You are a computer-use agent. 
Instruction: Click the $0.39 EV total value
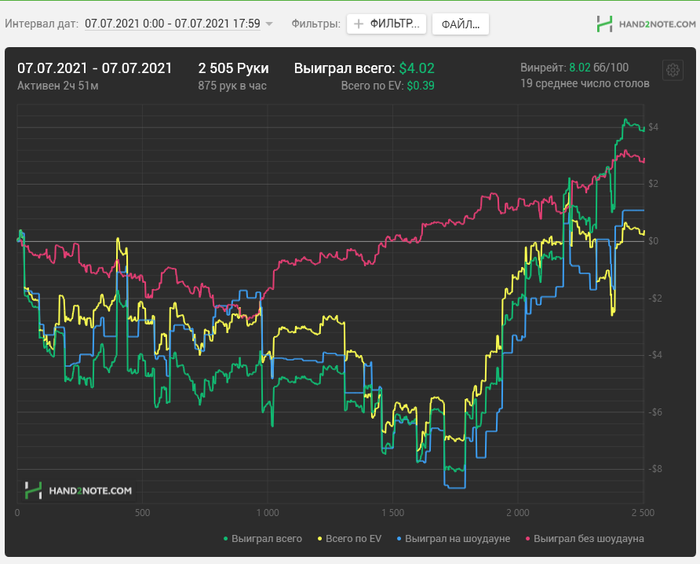click(x=421, y=85)
